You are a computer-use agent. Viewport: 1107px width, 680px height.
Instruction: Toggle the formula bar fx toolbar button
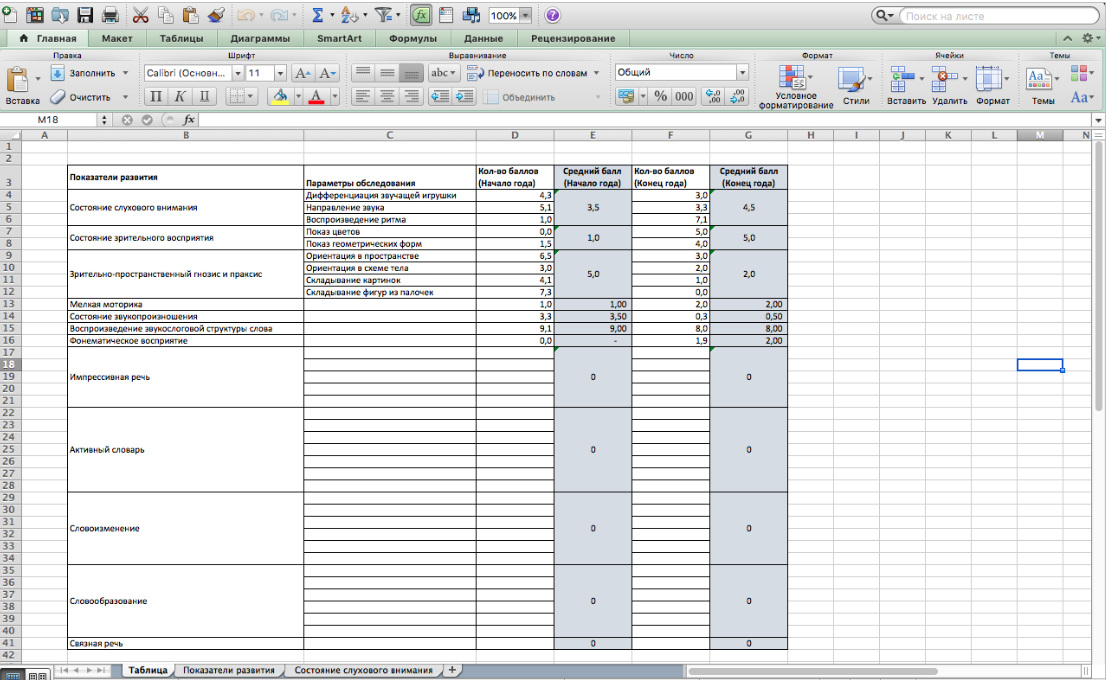(x=422, y=15)
